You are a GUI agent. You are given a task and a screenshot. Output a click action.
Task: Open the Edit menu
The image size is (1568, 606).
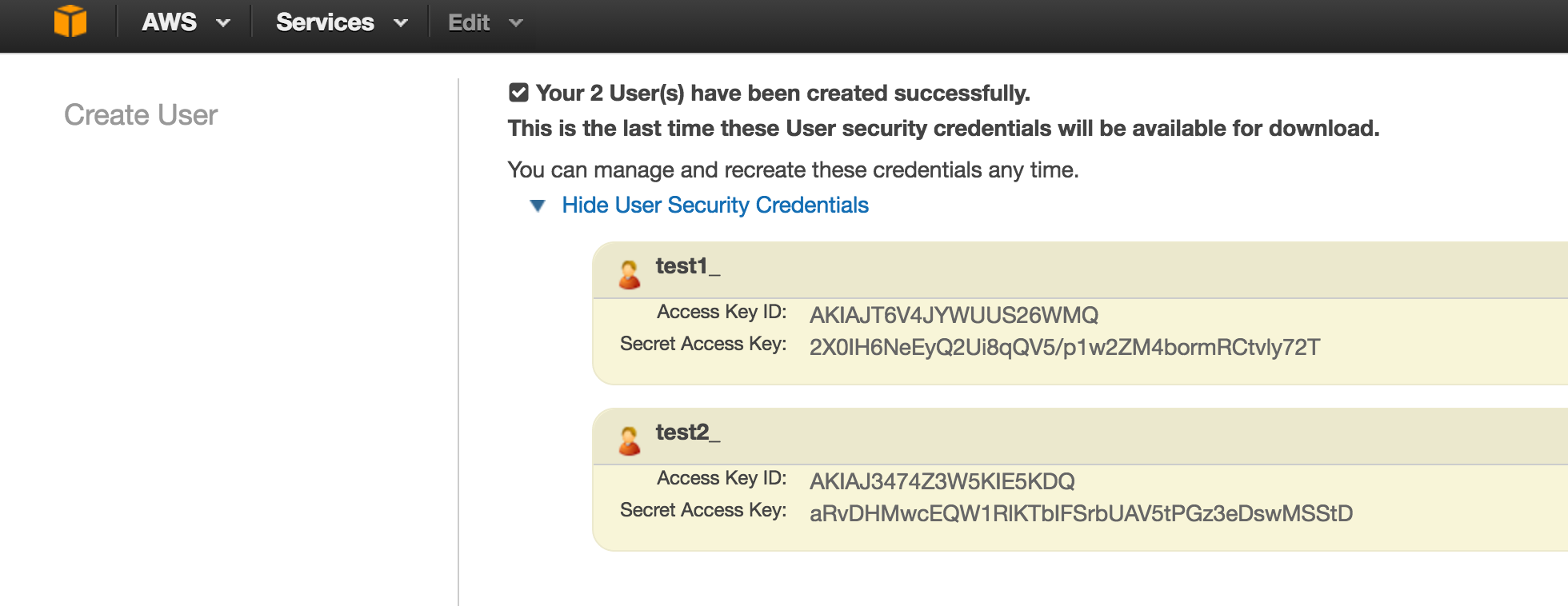469,22
